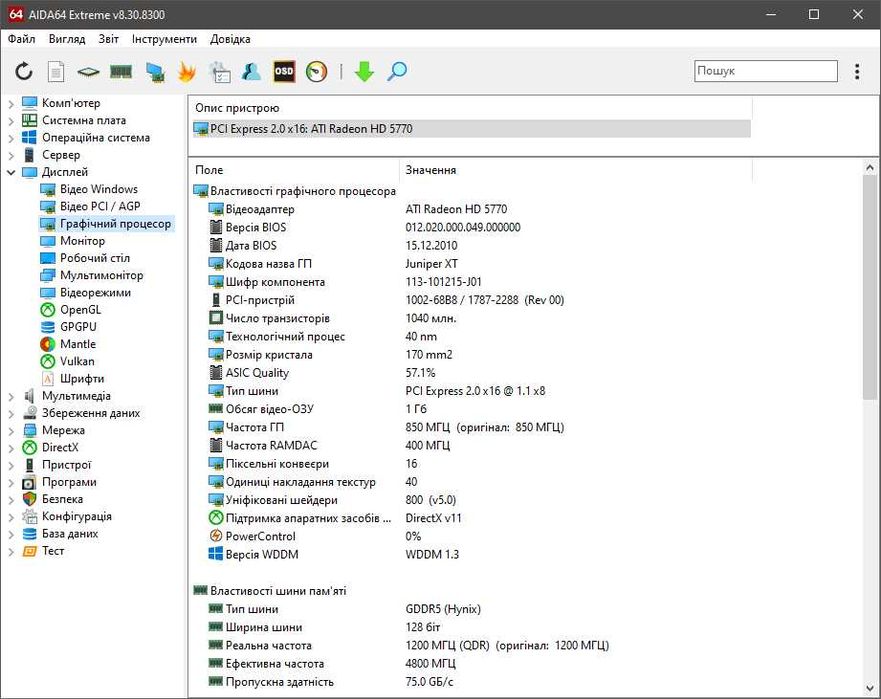Screen dimensions: 881x699
Task: Click the vertical scrollbar thumb
Action: pyautogui.click(x=870, y=288)
